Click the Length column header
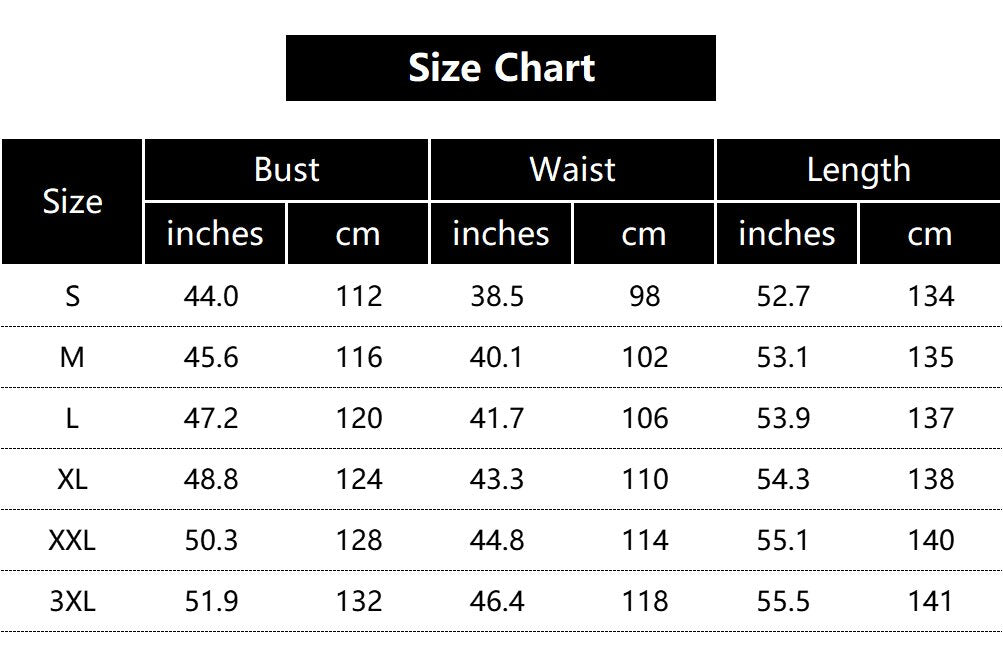Image resolution: width=1003 pixels, height=667 pixels. click(x=858, y=170)
